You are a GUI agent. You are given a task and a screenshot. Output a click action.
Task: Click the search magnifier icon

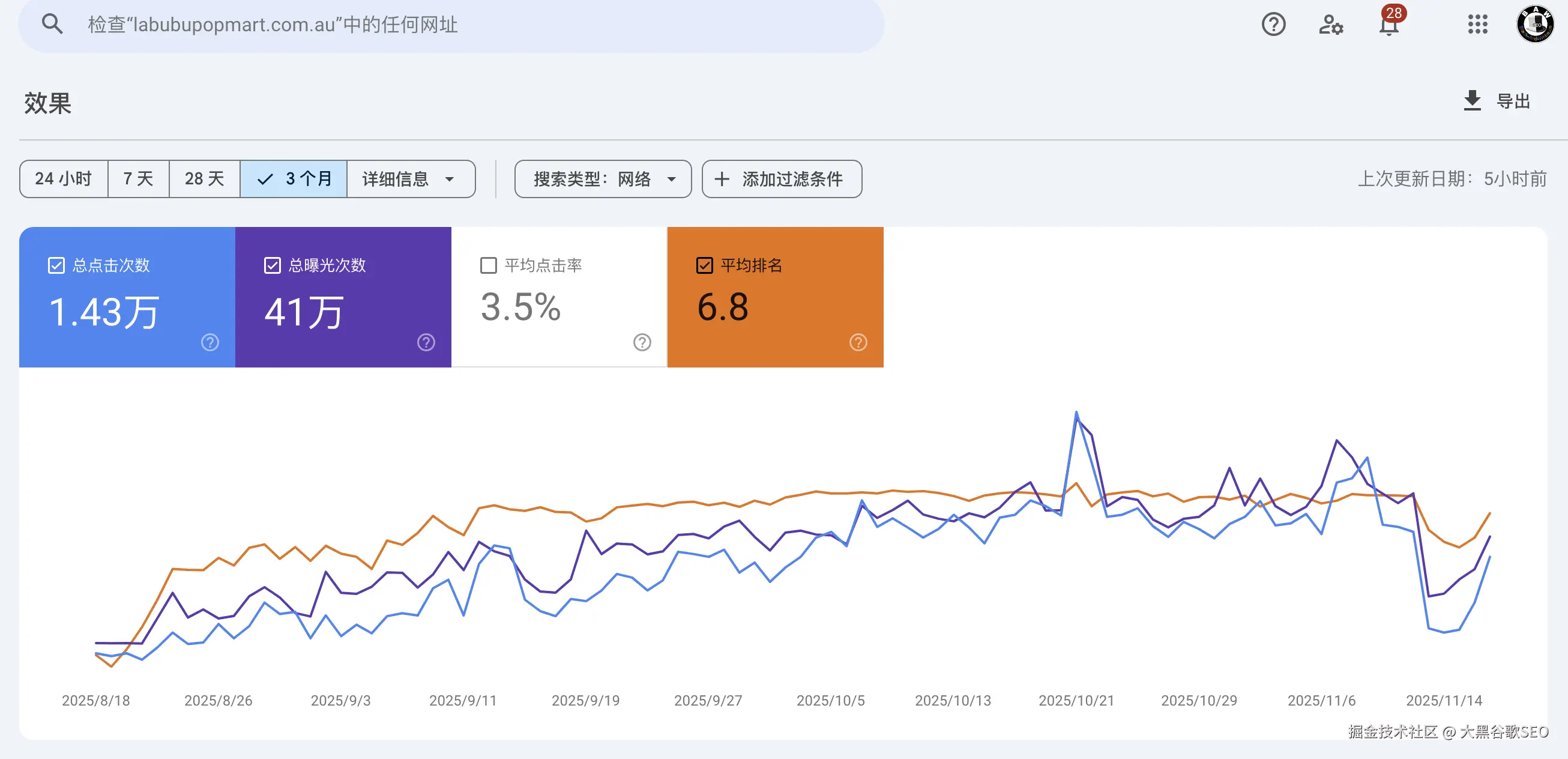(52, 25)
